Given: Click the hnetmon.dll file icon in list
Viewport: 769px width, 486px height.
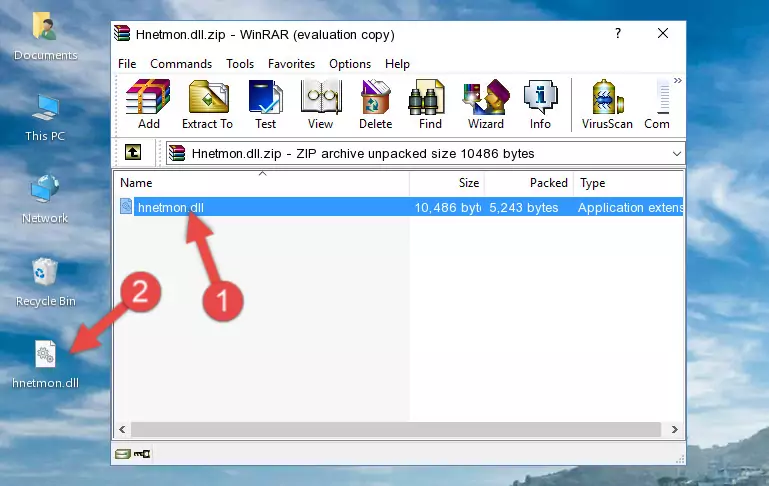Looking at the screenshot, I should tap(126, 206).
